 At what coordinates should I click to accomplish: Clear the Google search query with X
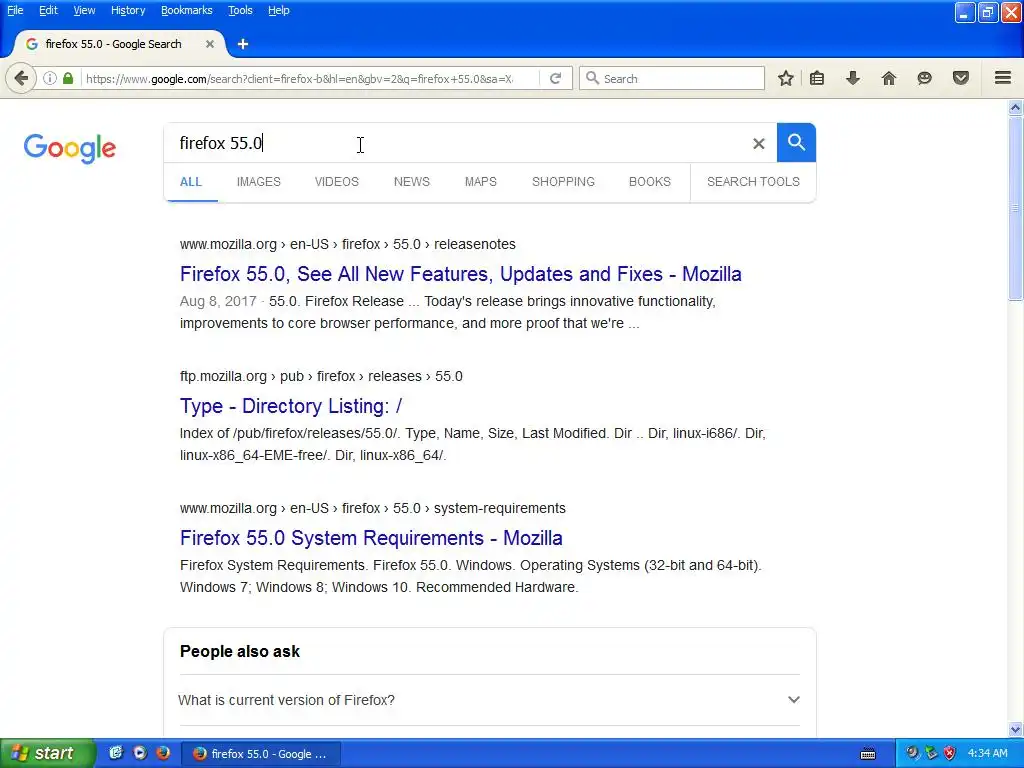point(758,144)
